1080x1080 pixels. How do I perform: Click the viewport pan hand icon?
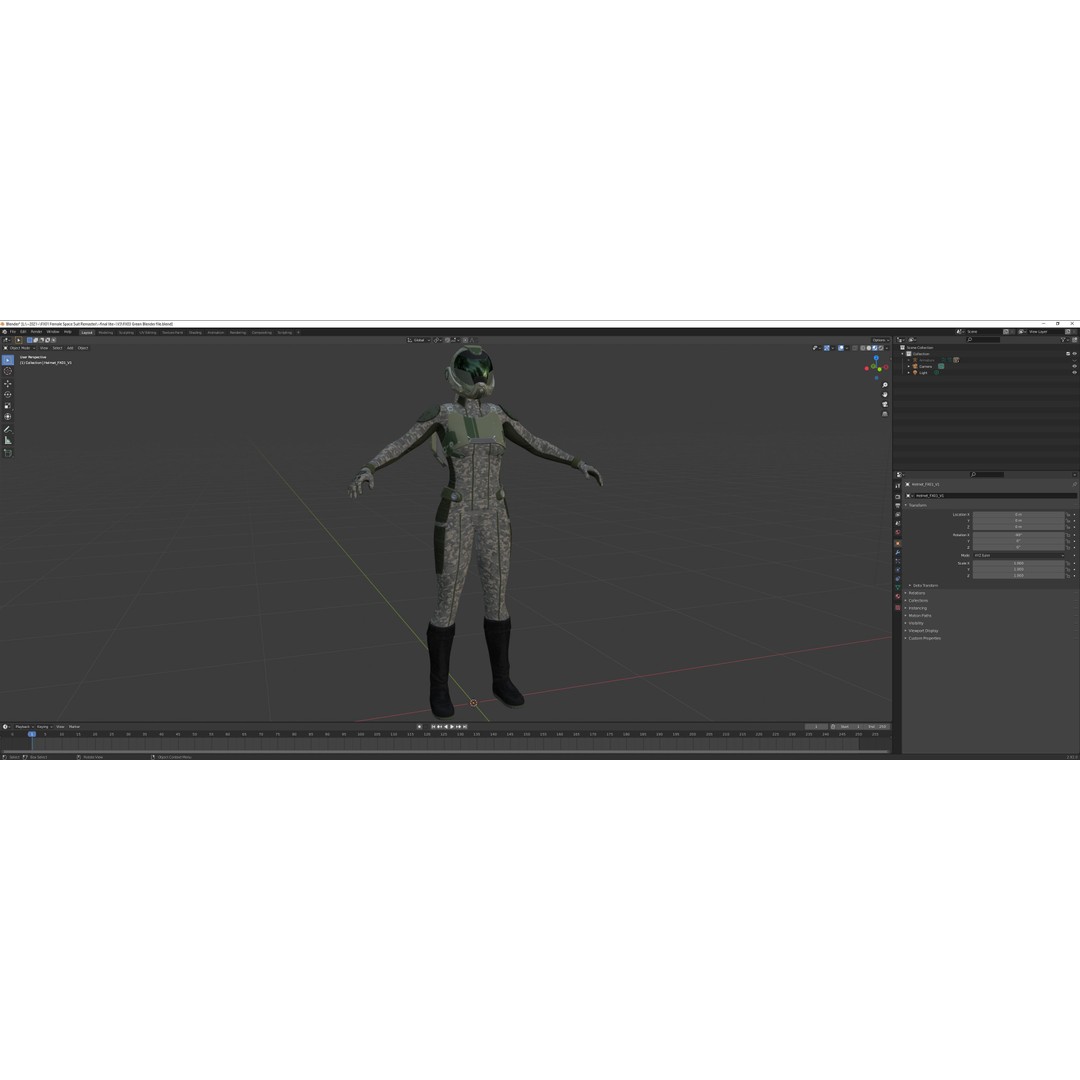(x=884, y=395)
